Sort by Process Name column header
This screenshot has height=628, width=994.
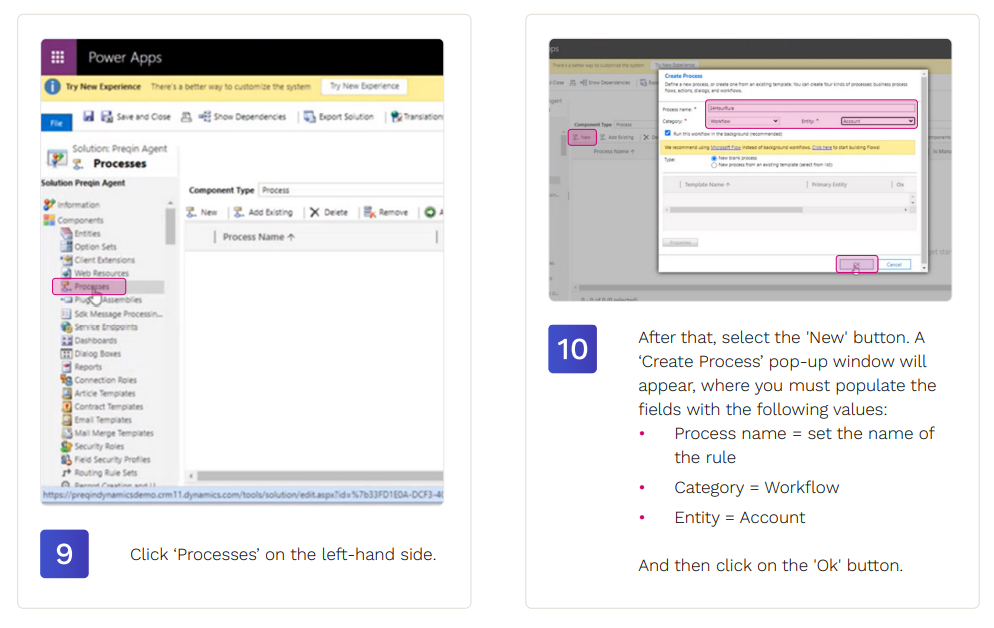259,237
